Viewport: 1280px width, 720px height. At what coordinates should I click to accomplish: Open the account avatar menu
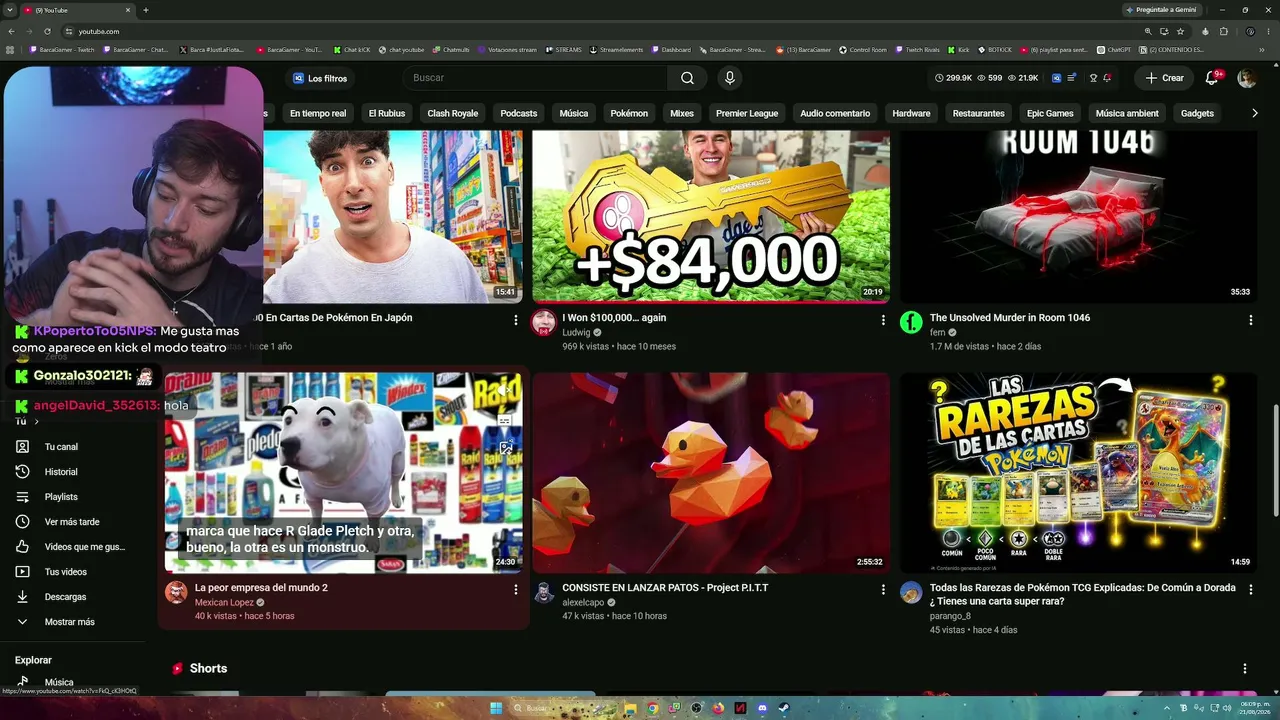pos(1247,78)
